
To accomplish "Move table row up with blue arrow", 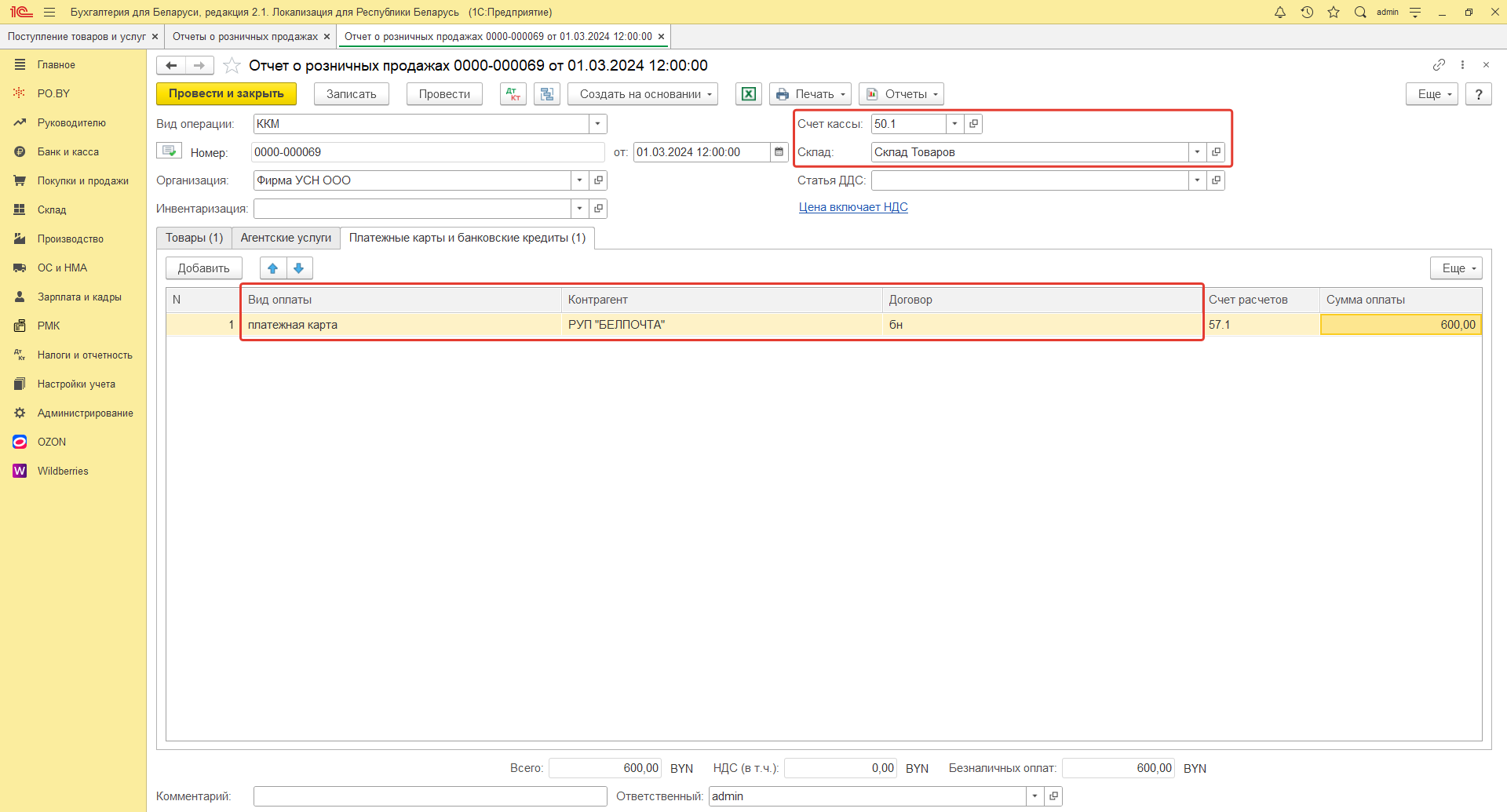I will pos(273,268).
